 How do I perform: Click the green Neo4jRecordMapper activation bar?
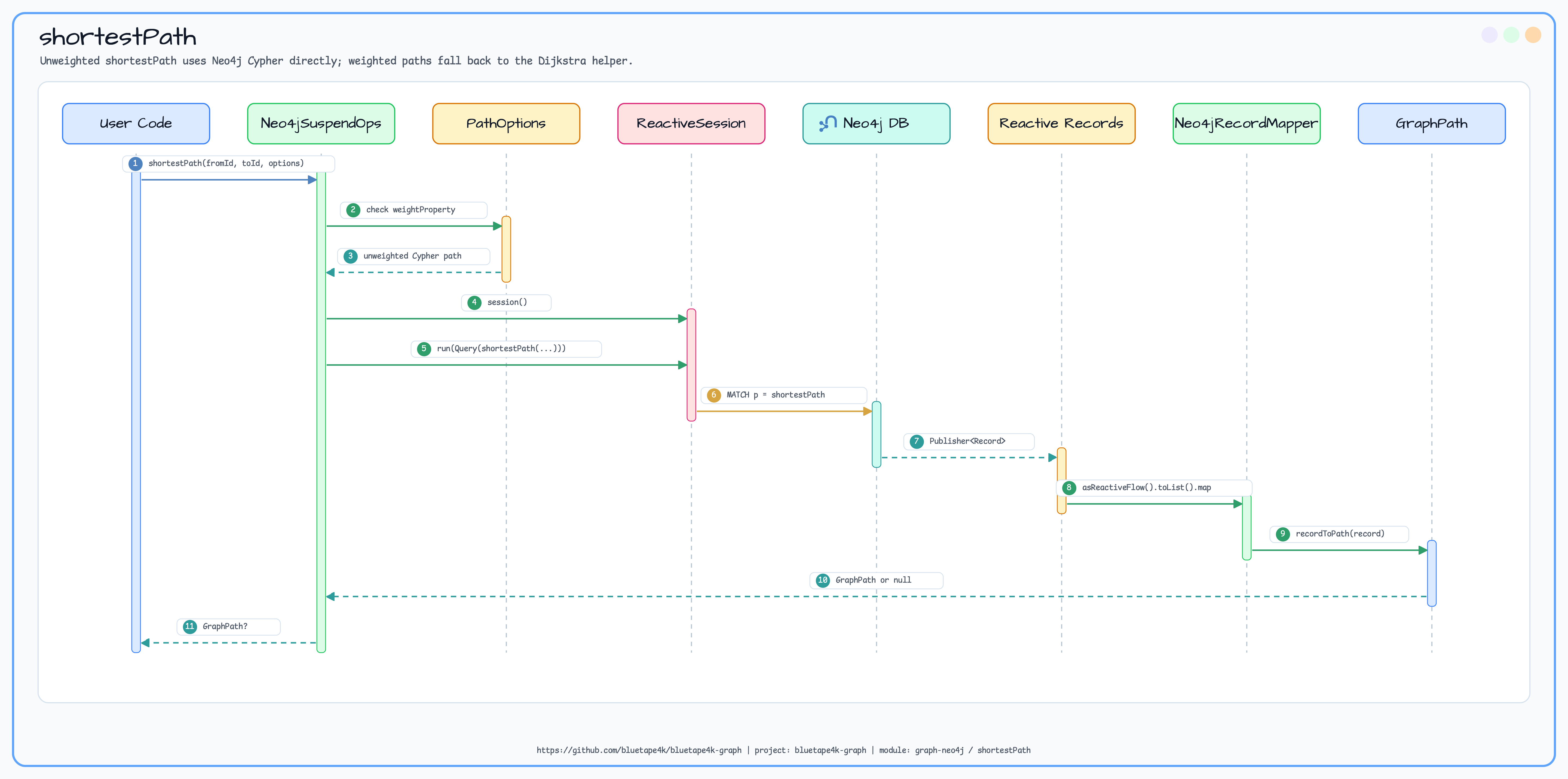coord(1246,527)
